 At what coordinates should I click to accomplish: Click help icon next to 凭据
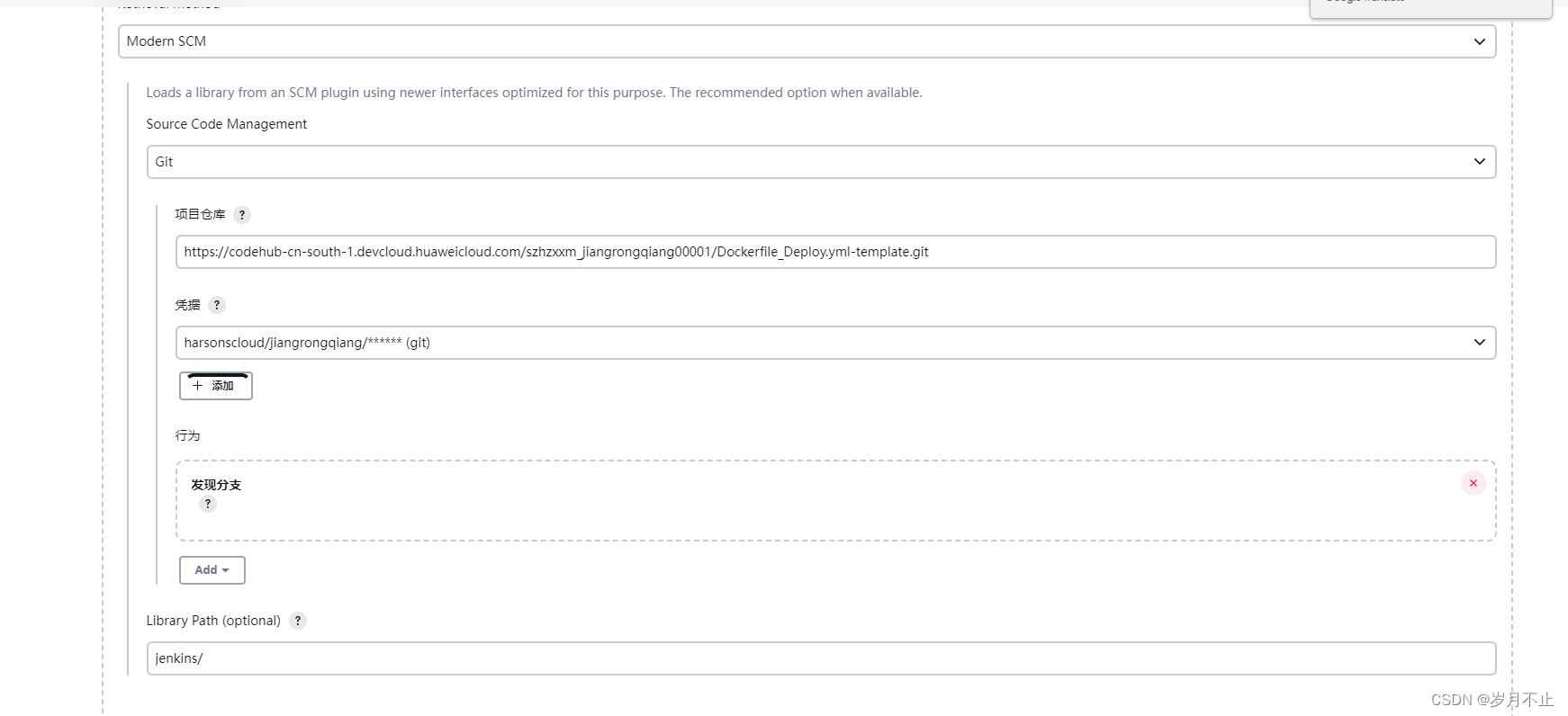point(216,305)
